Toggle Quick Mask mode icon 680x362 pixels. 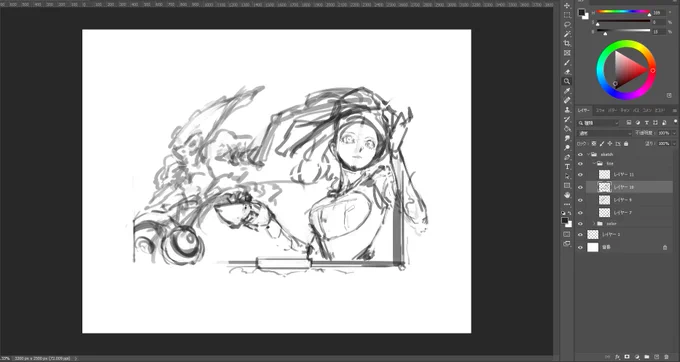click(x=567, y=234)
